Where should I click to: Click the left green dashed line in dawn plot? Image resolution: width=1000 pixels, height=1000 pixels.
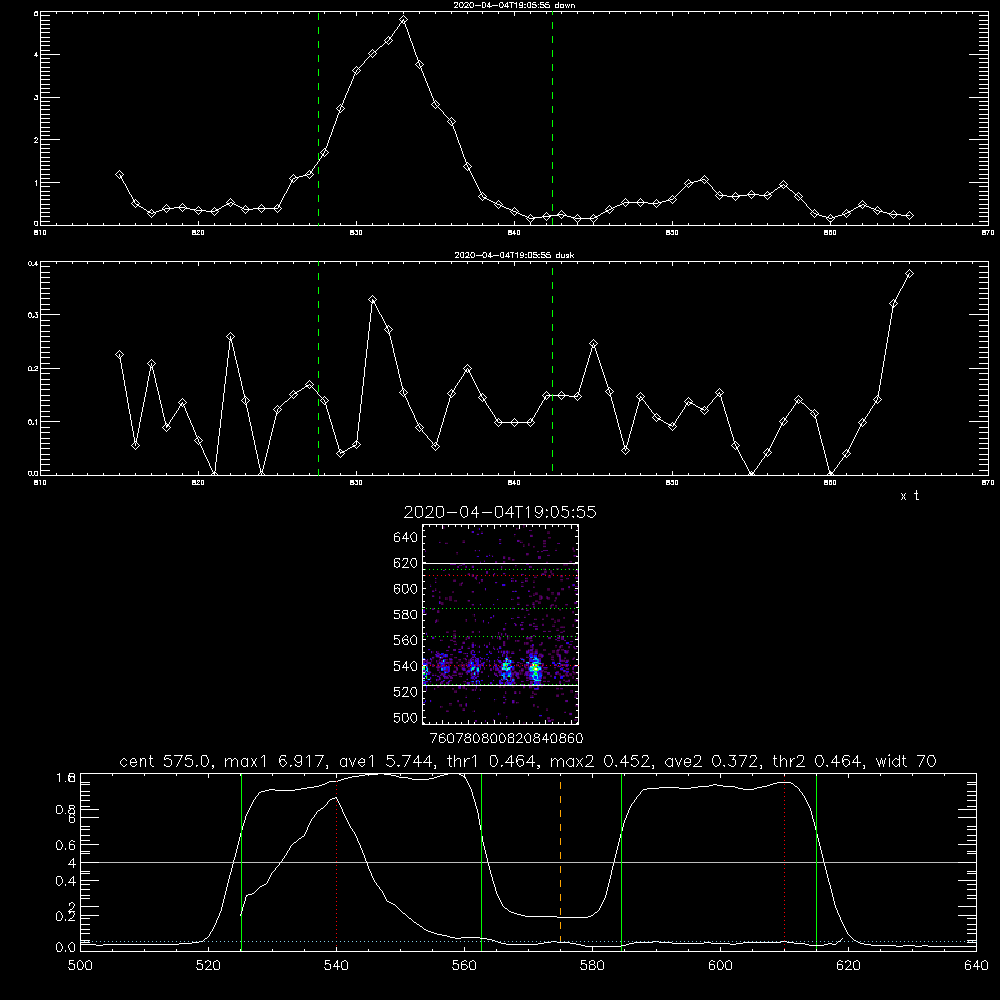[x=318, y=118]
